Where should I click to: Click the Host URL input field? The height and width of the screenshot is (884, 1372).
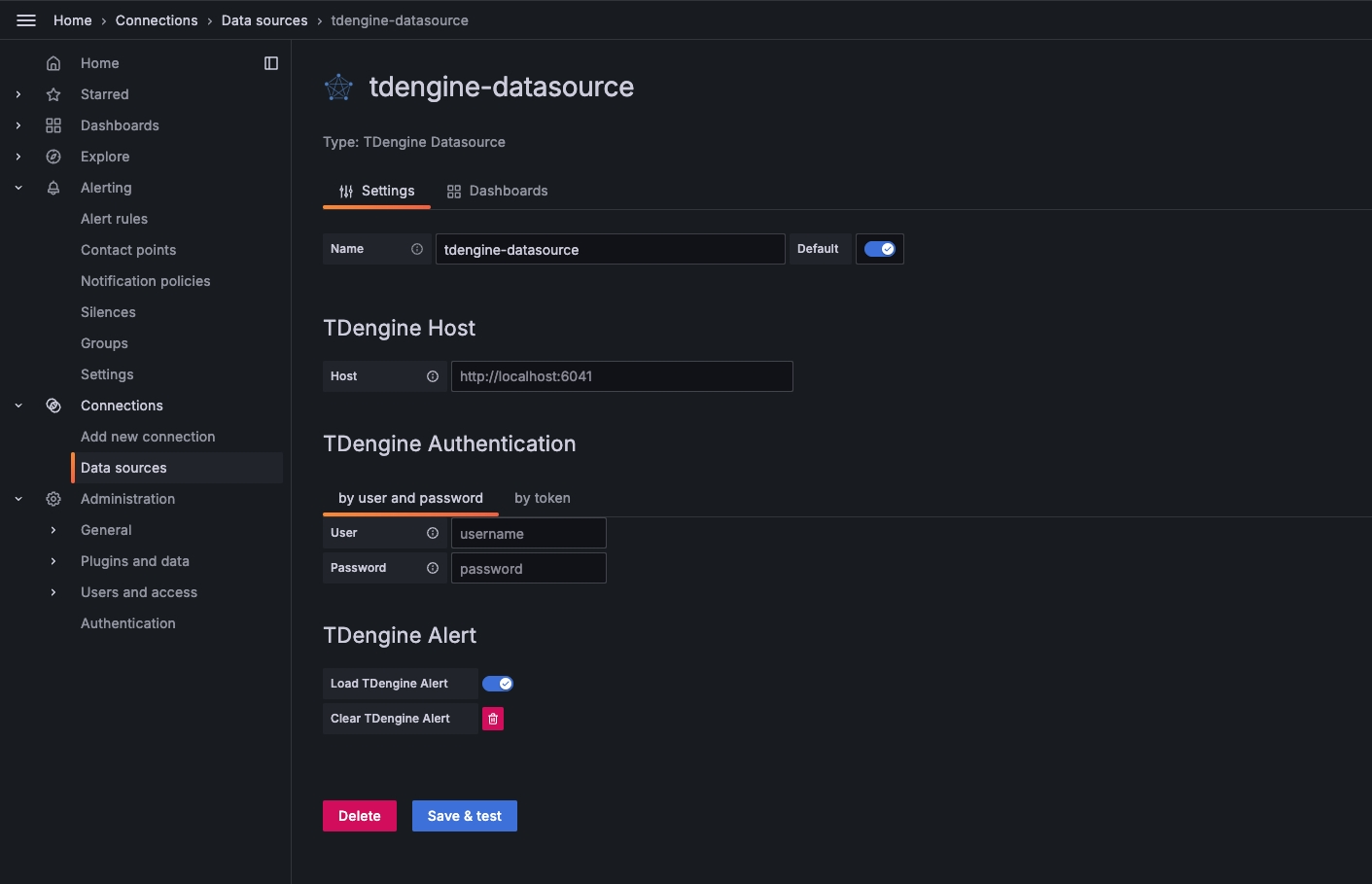point(622,376)
